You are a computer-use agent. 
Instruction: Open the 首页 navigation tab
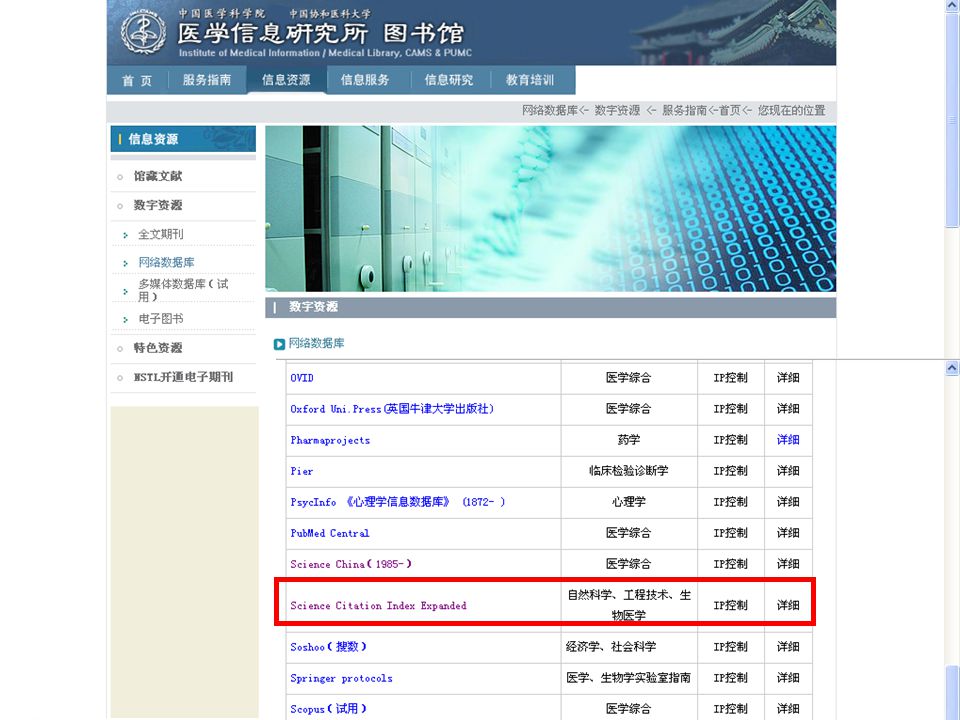[137, 80]
